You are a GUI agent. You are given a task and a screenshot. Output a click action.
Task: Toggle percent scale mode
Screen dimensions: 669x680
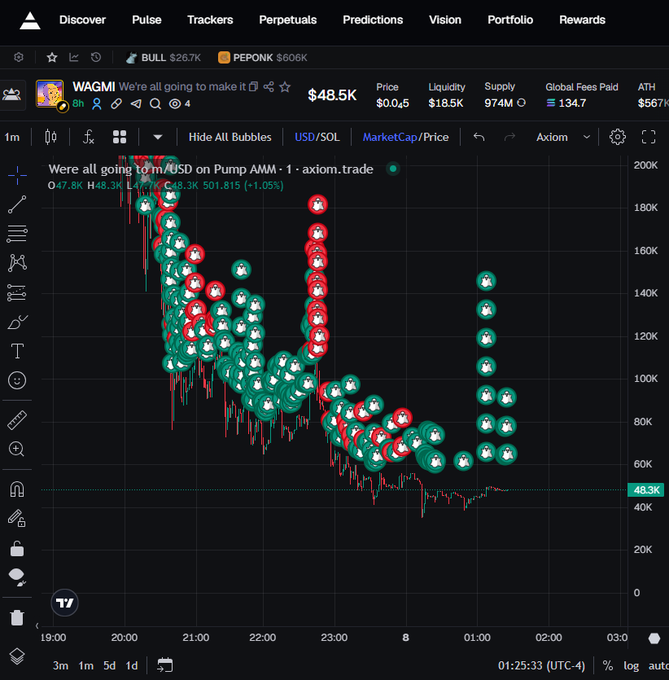click(x=608, y=666)
